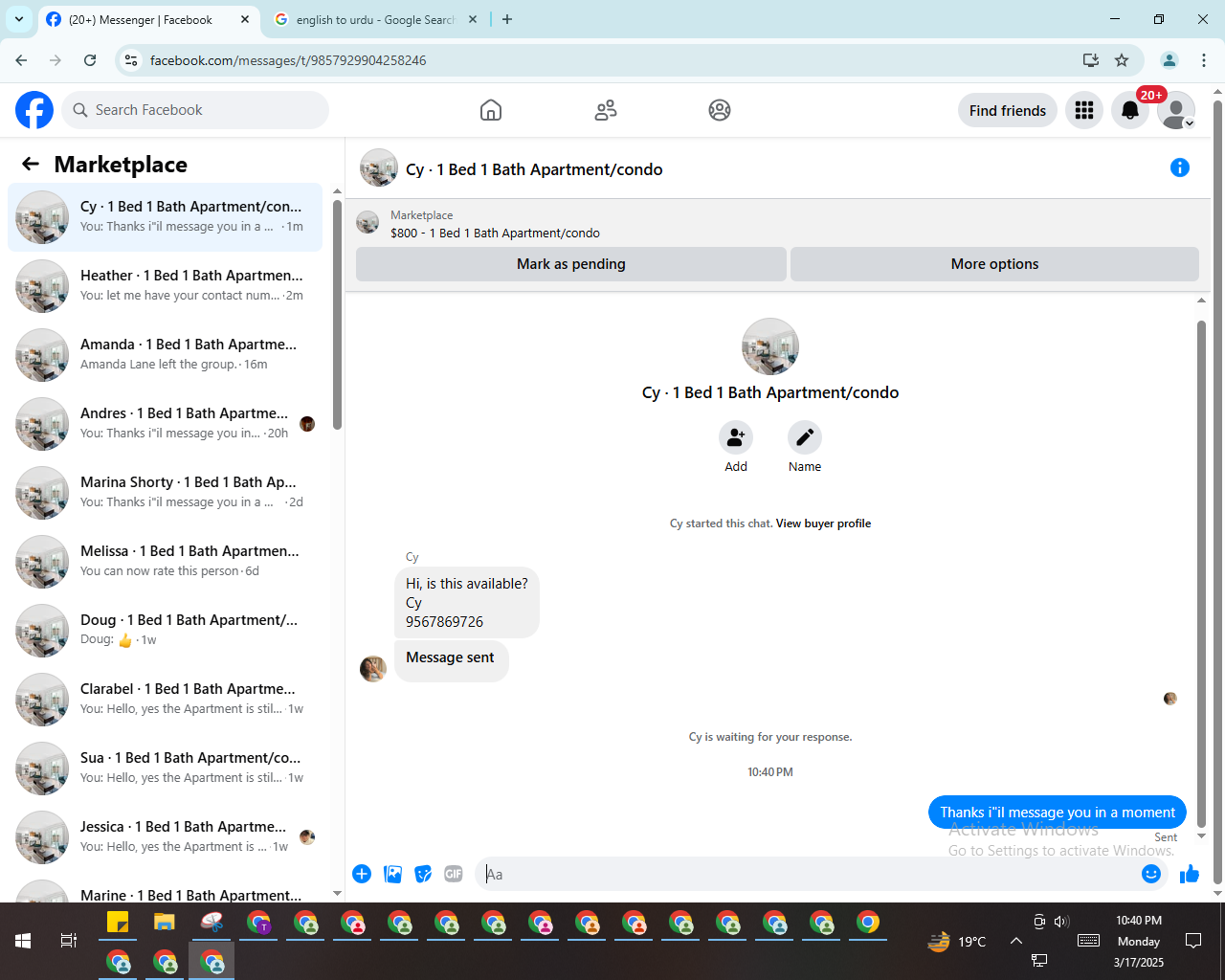
Task: Open the Facebook grid menu icon
Action: [1084, 110]
